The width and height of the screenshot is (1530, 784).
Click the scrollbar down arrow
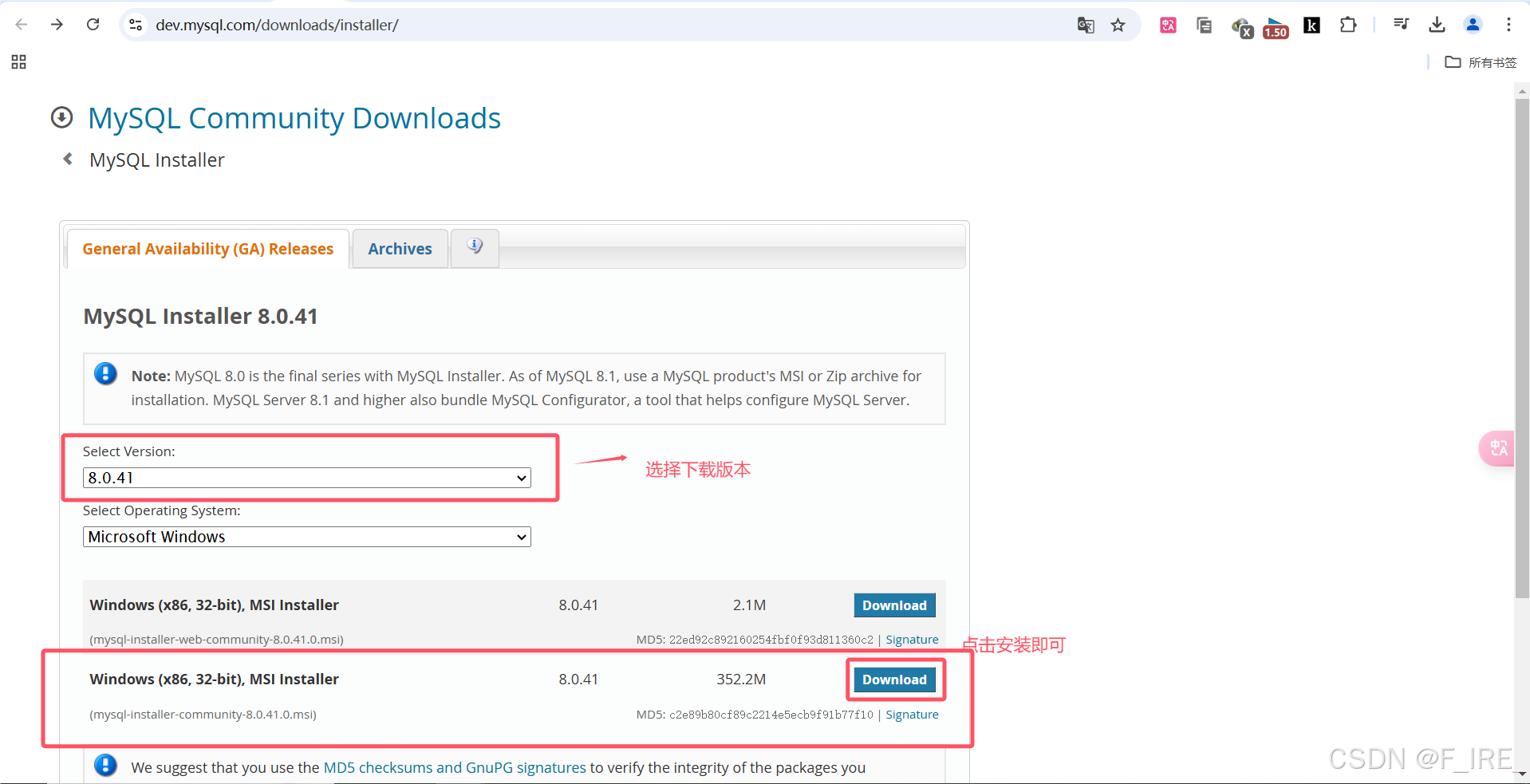1522,774
